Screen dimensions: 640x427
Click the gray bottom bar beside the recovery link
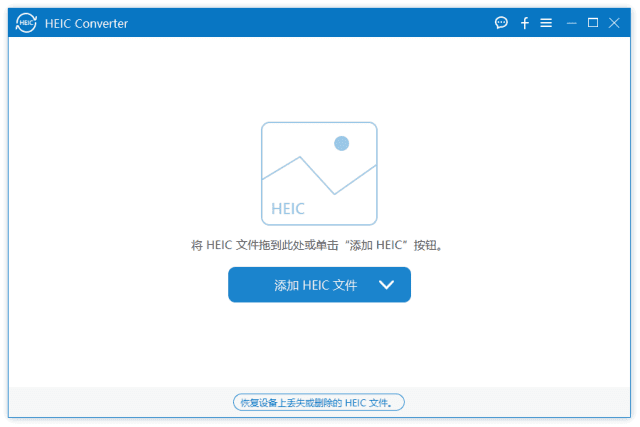pyautogui.click(x=120, y=402)
